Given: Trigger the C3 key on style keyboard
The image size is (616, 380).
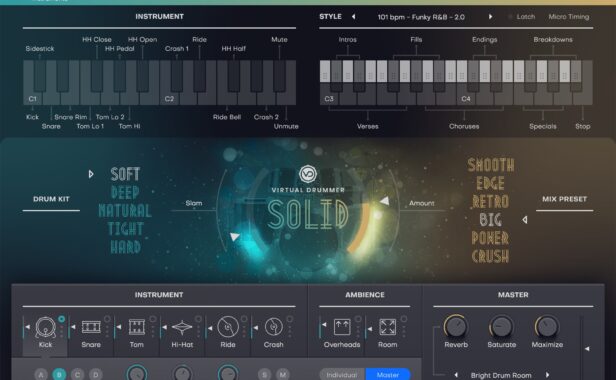Looking at the screenshot, I should tap(329, 98).
